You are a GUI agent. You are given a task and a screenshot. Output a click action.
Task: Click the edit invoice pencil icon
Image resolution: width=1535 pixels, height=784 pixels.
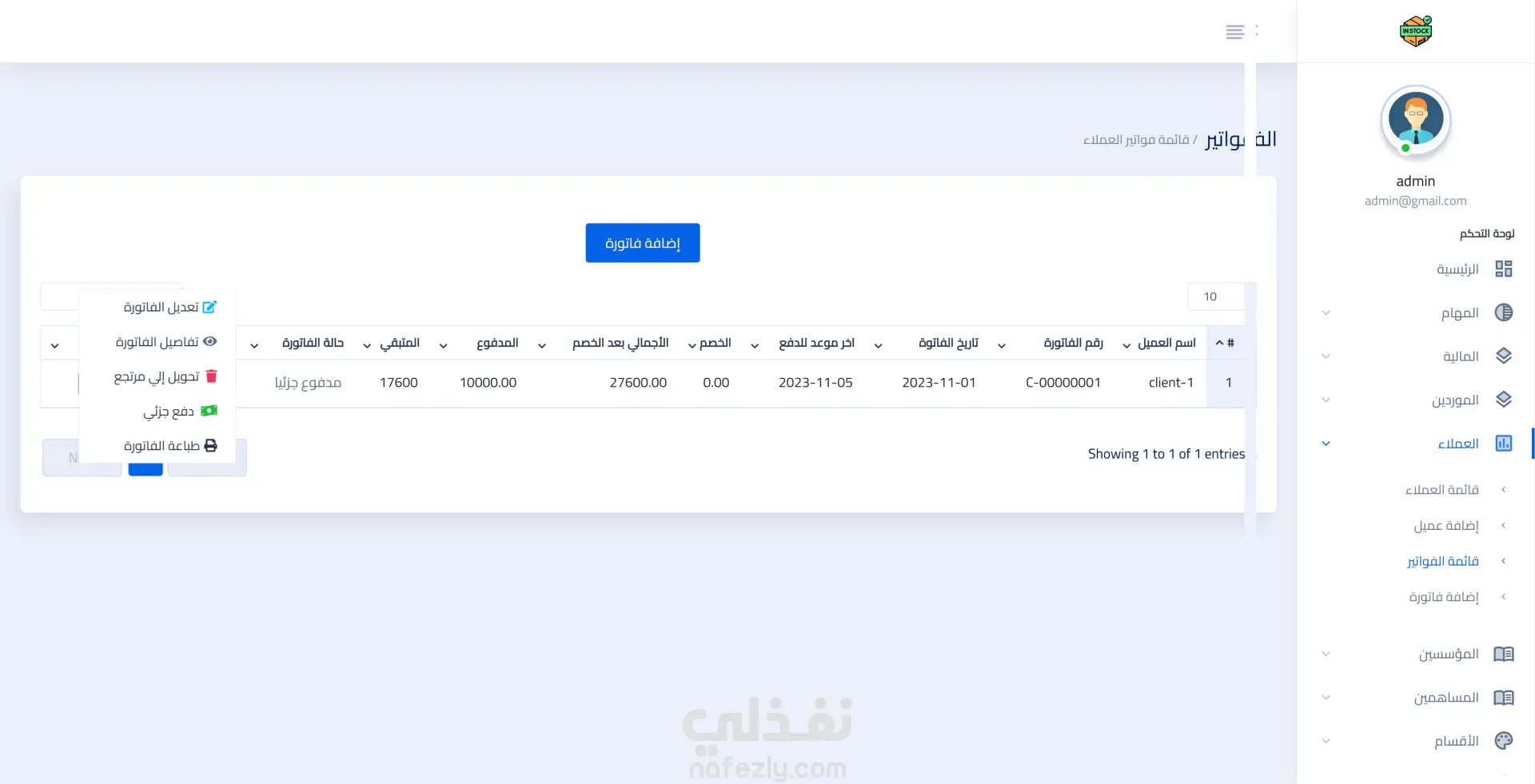209,307
